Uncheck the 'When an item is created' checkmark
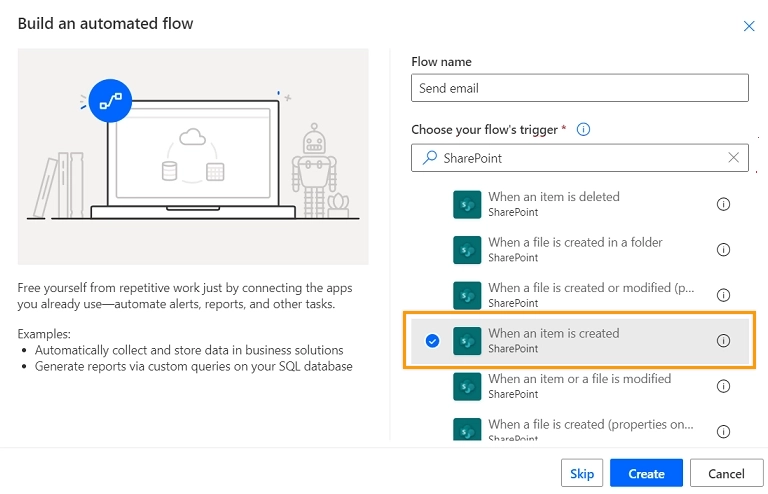Image resolution: width=768 pixels, height=494 pixels. point(432,341)
